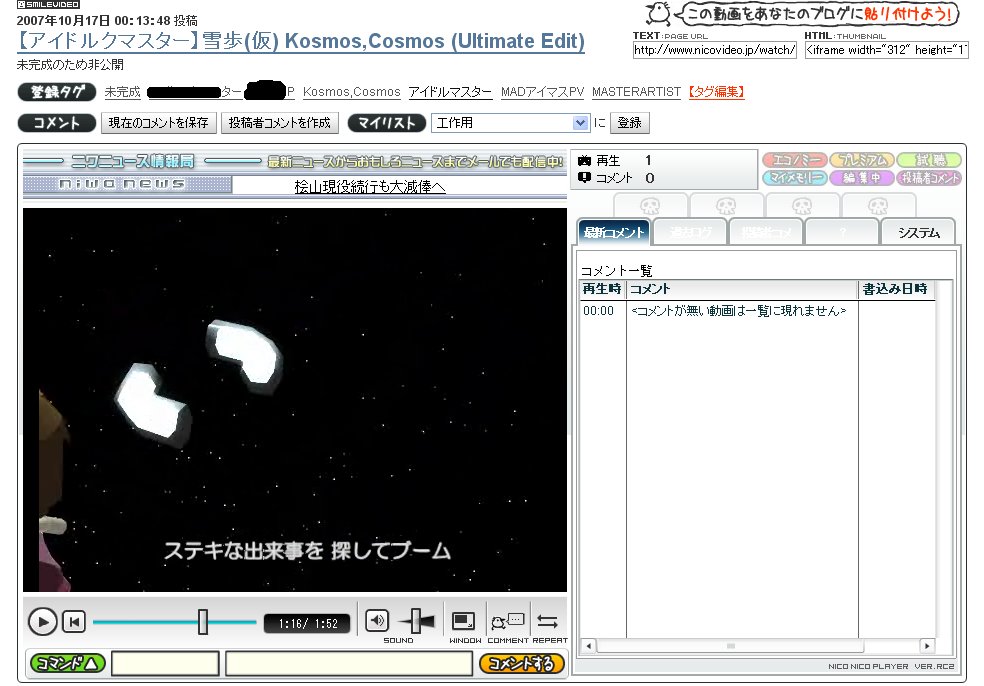Image resolution: width=984 pixels, height=686 pixels.
Task: Click the page URL text field
Action: 715,50
